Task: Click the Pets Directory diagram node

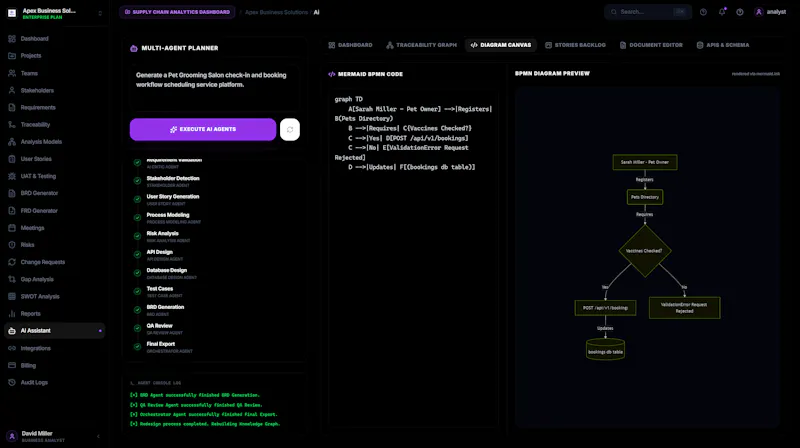Action: coord(645,197)
